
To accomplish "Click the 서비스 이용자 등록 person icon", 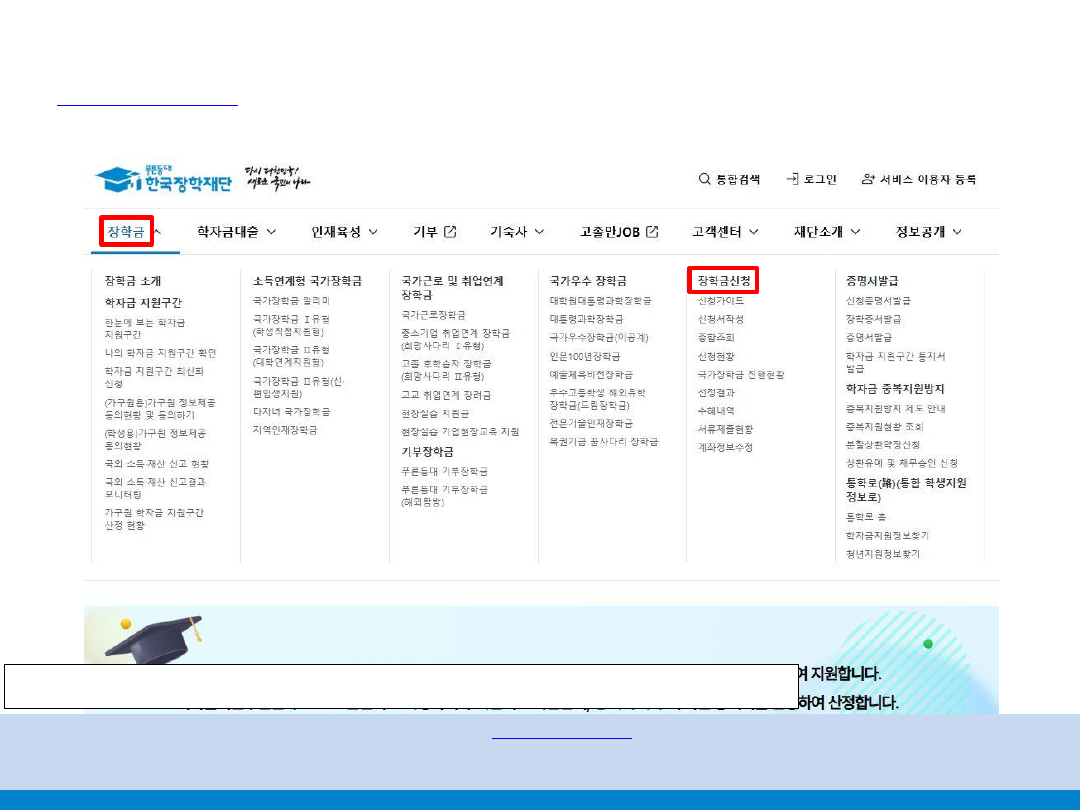I will [x=868, y=179].
